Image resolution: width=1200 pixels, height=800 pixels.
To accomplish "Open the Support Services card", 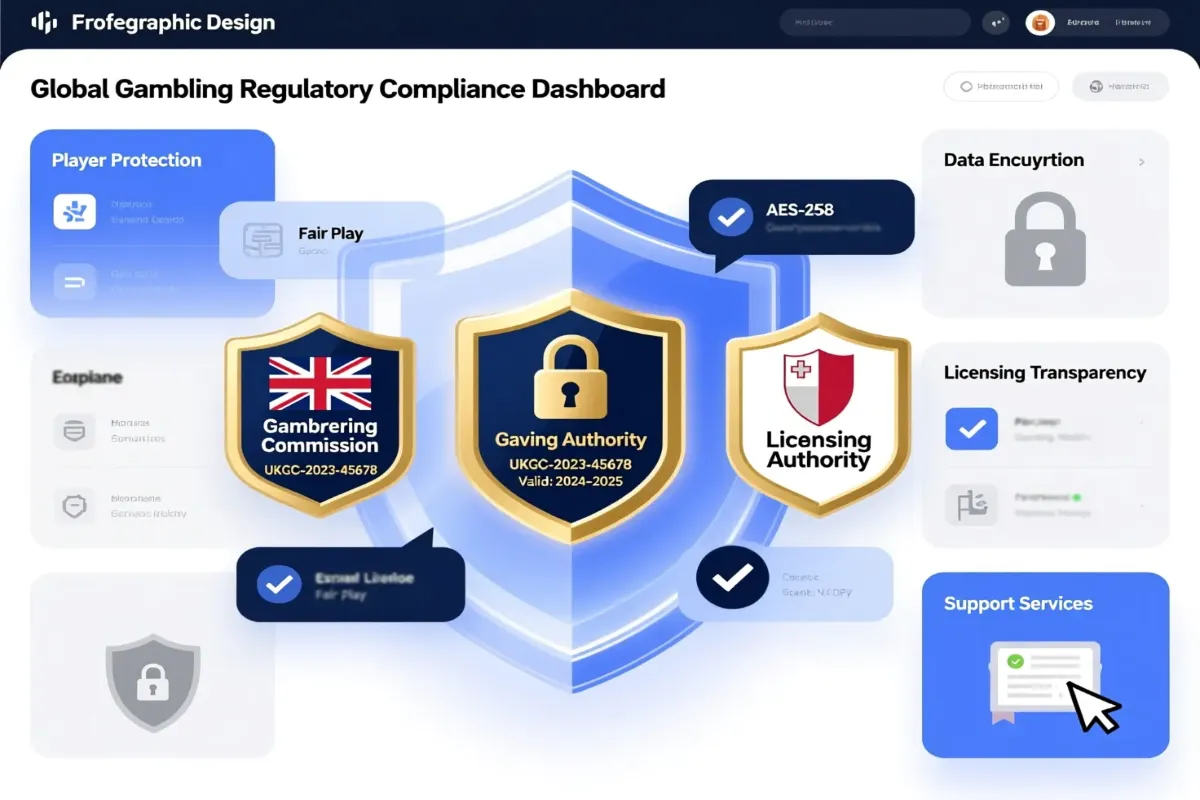I will point(1045,664).
